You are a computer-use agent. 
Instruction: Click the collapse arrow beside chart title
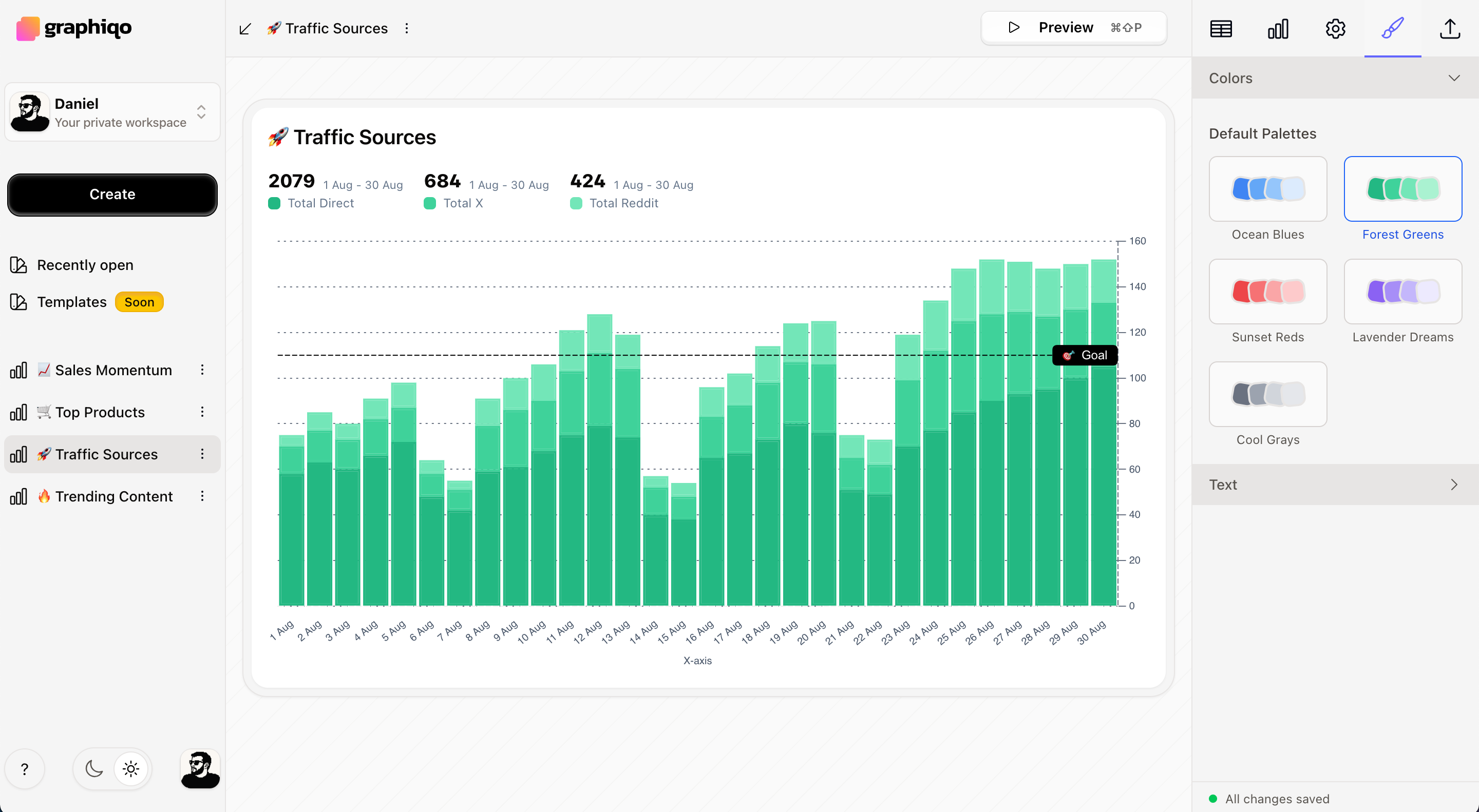[245, 29]
